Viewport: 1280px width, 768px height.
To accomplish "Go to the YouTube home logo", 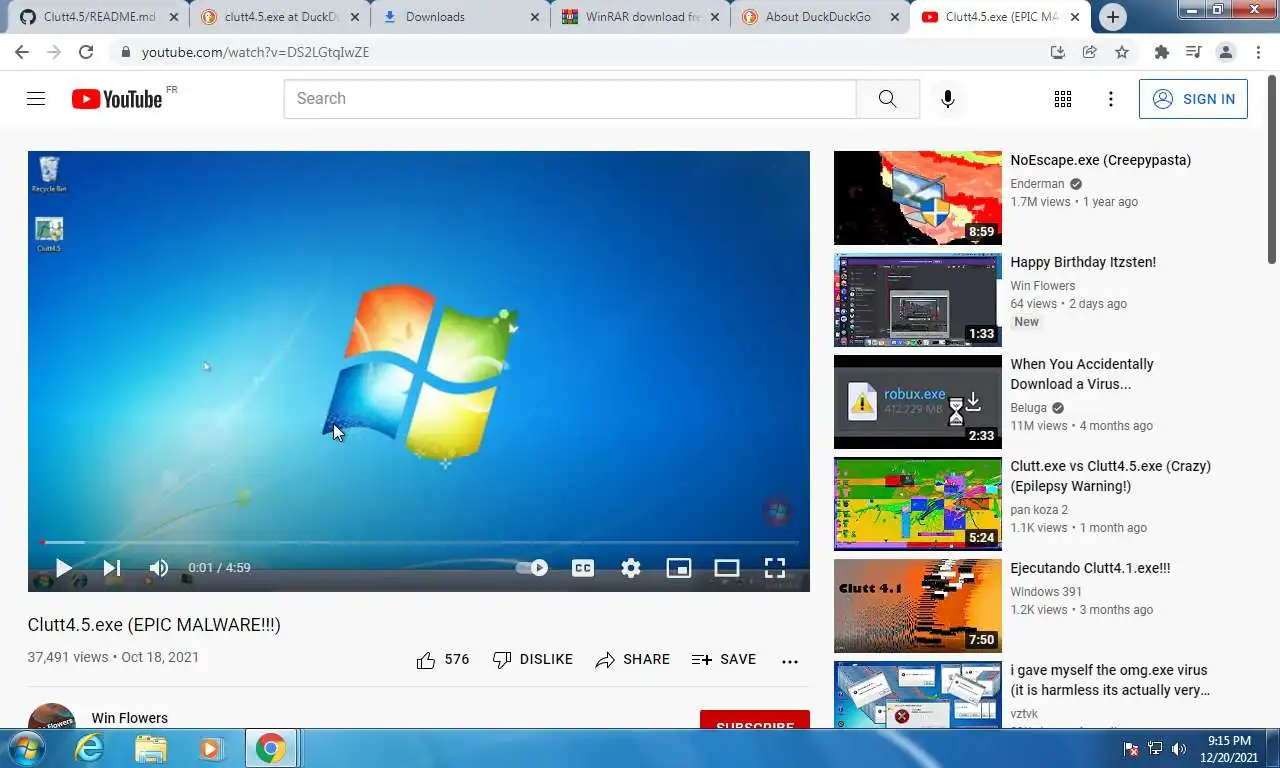I will click(117, 99).
